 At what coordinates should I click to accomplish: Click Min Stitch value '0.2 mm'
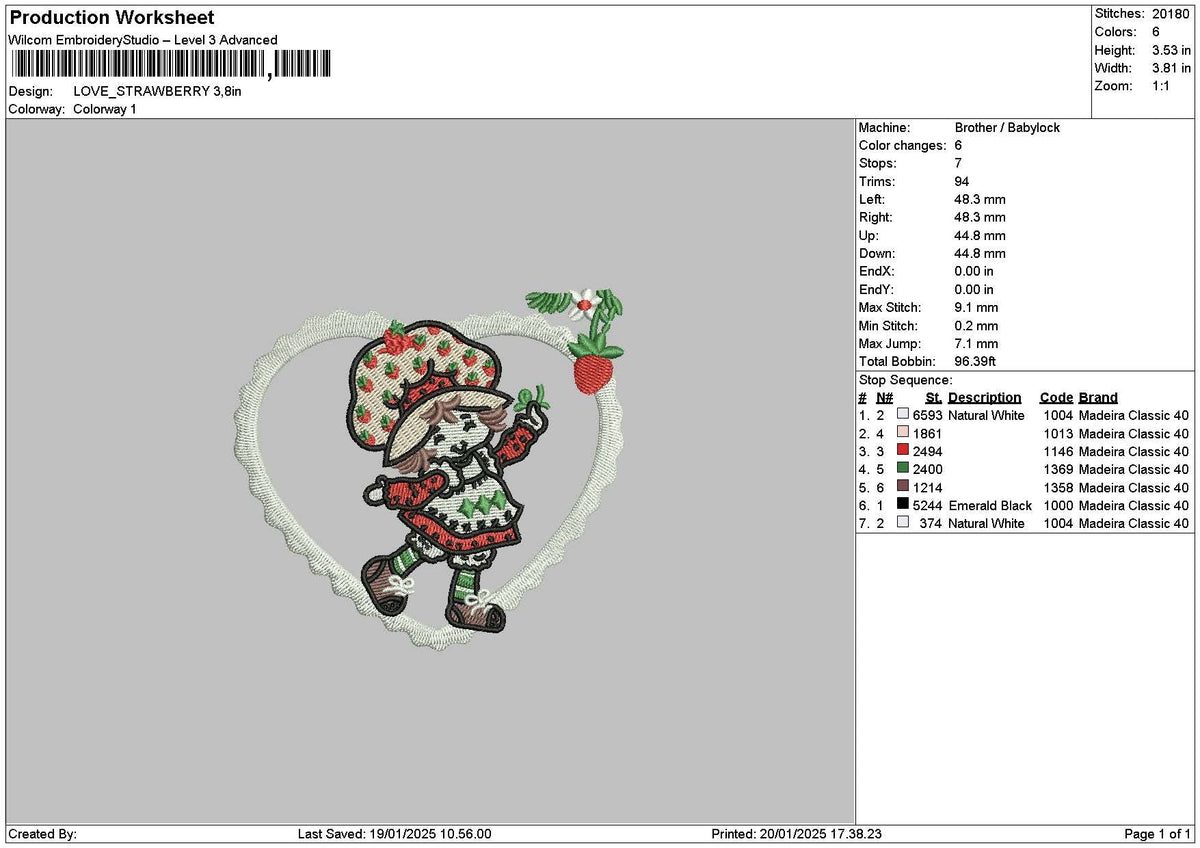coord(976,326)
